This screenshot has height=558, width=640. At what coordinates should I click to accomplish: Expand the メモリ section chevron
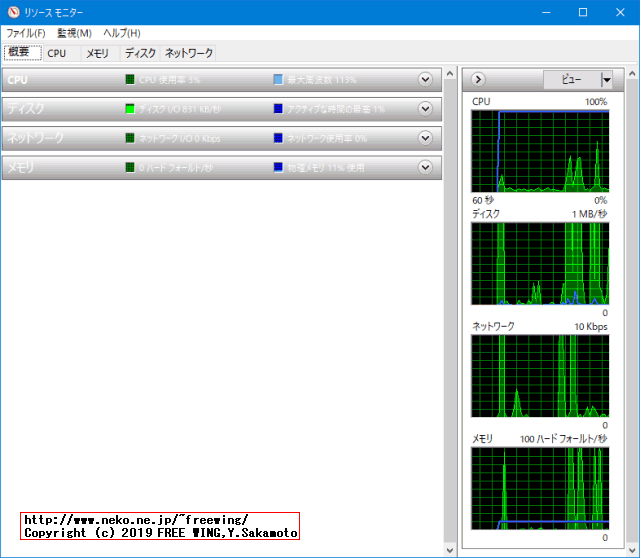[425, 168]
